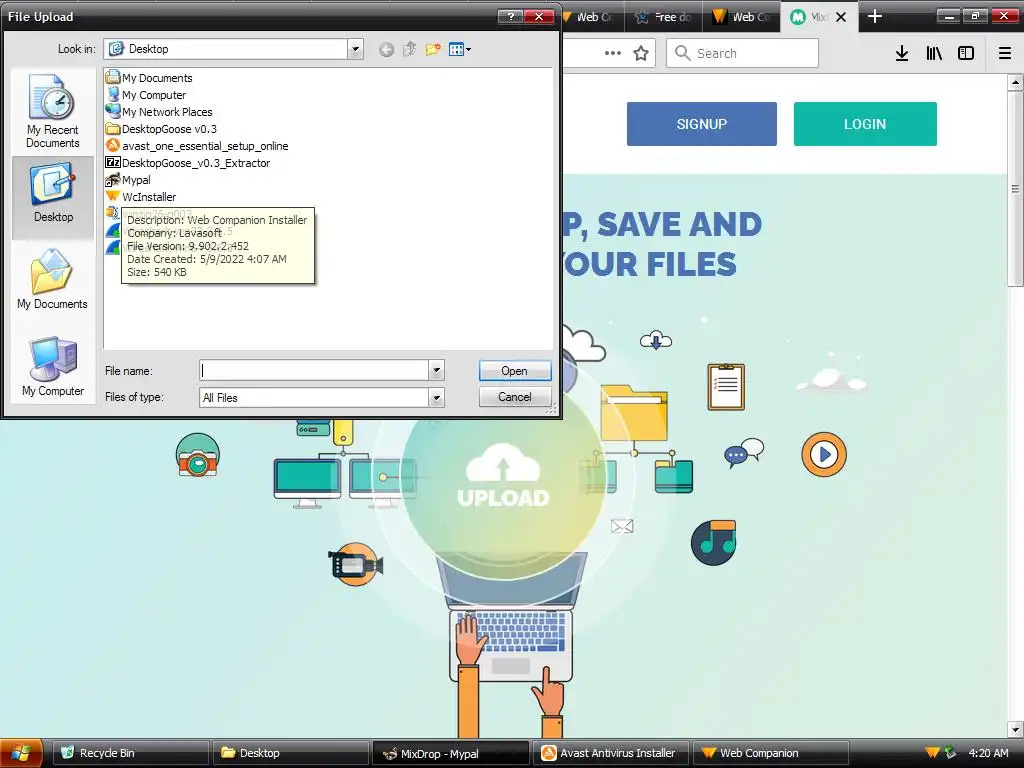Toggle the browser sidebar icon
Image resolution: width=1024 pixels, height=768 pixels.
966,53
